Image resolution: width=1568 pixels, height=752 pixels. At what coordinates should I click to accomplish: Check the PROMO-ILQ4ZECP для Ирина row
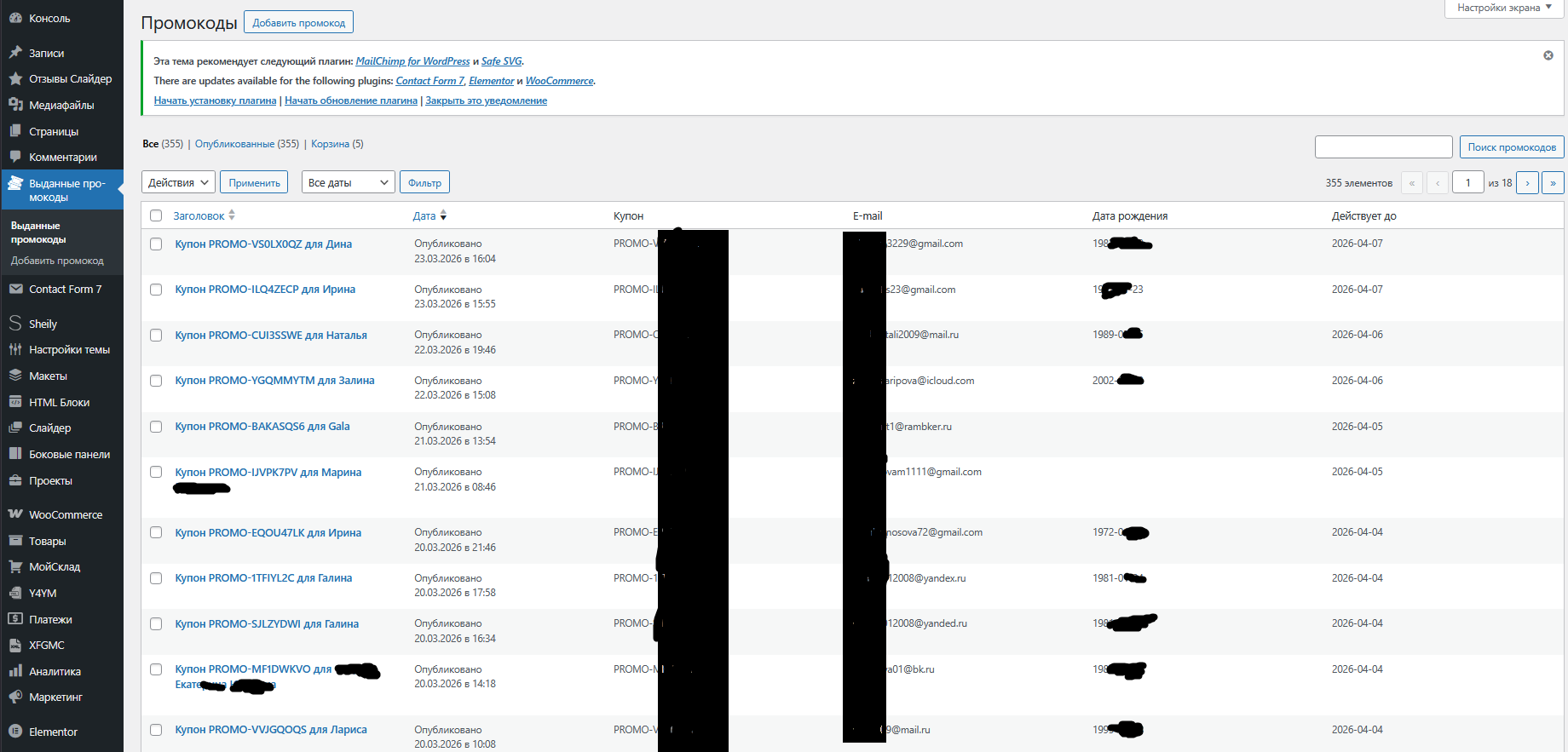156,290
